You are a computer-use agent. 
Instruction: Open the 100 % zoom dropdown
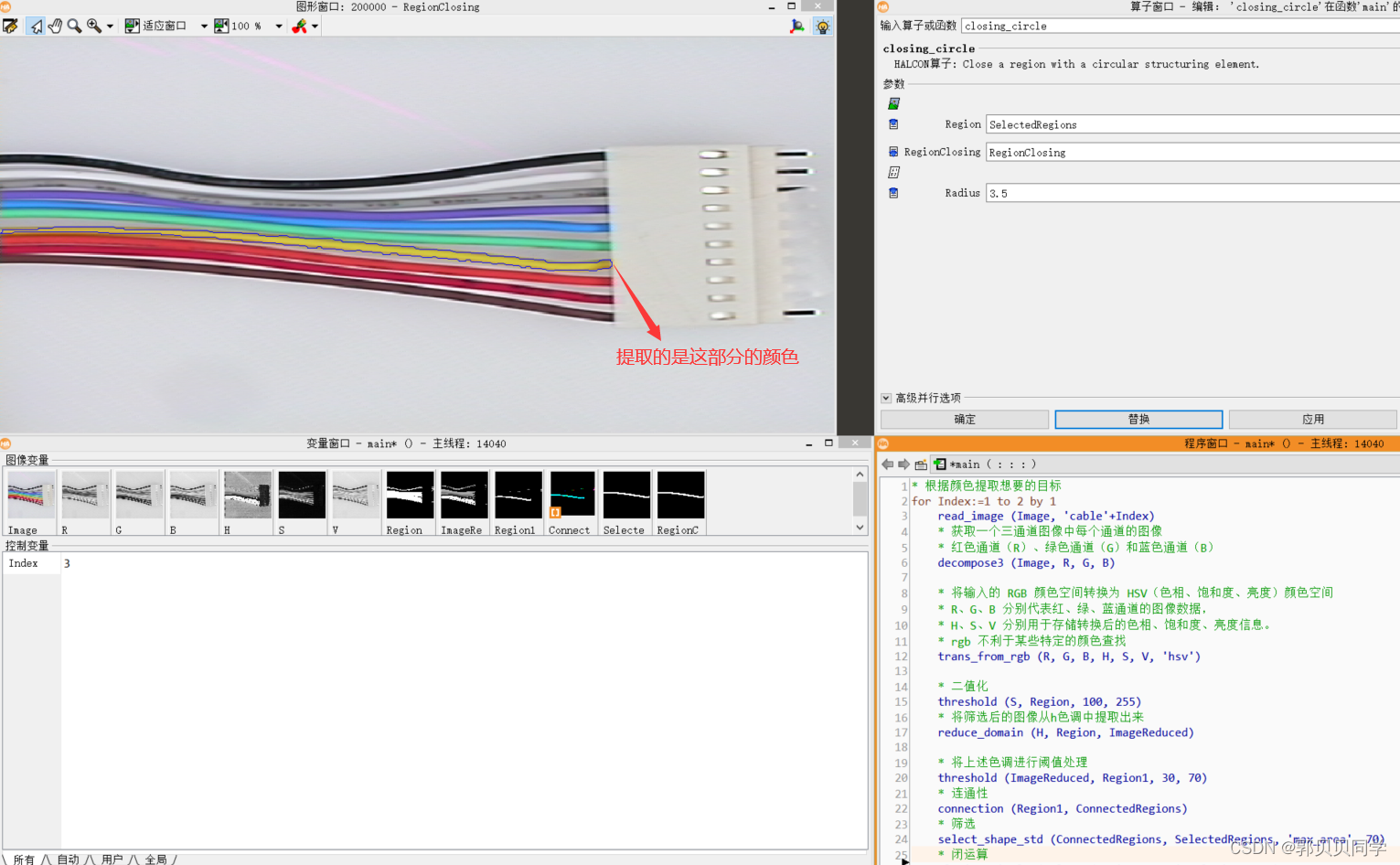click(279, 27)
